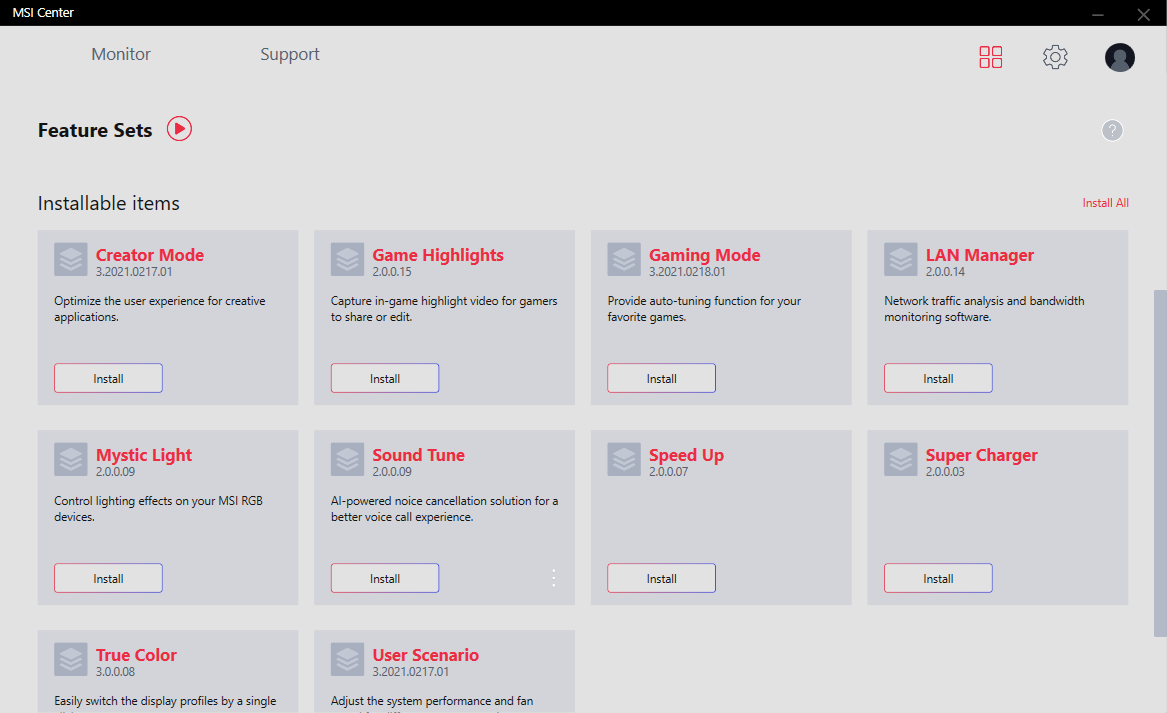
Task: Click the Feature Sets heading
Action: pos(95,130)
